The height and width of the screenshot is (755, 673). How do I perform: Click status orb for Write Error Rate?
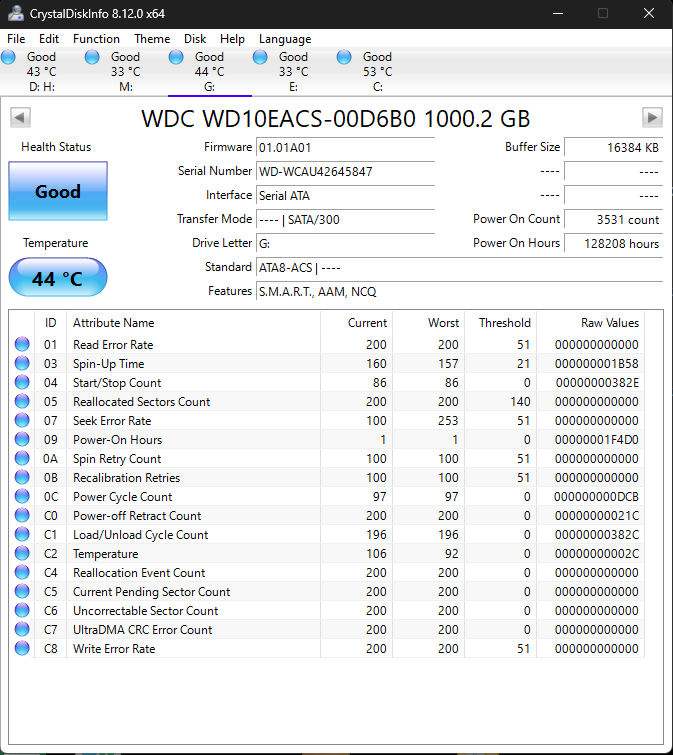click(x=22, y=648)
